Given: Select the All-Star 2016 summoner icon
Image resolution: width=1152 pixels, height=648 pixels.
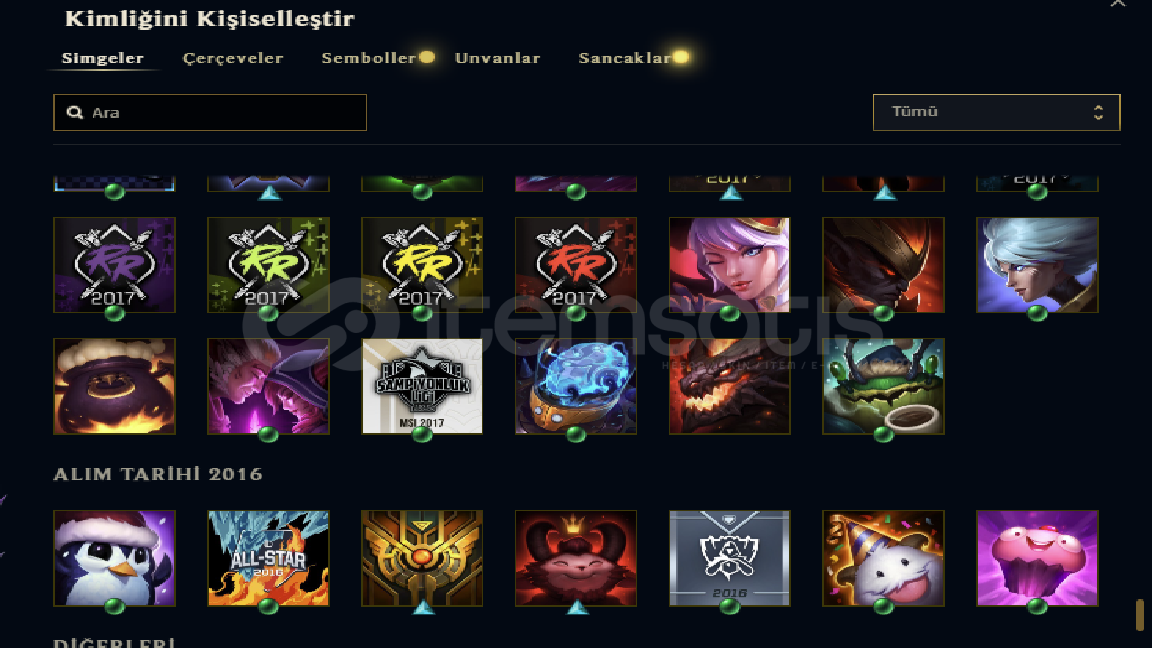Looking at the screenshot, I should [268, 558].
